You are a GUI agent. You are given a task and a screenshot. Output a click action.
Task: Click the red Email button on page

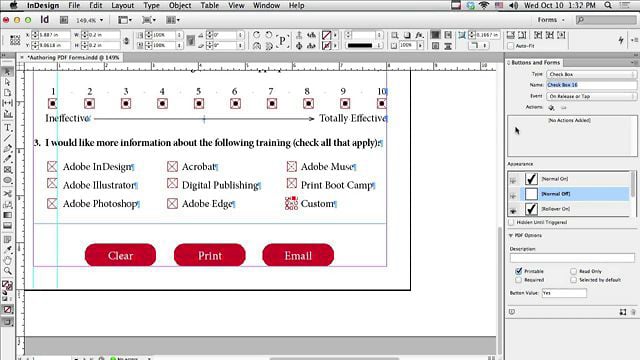coord(298,255)
